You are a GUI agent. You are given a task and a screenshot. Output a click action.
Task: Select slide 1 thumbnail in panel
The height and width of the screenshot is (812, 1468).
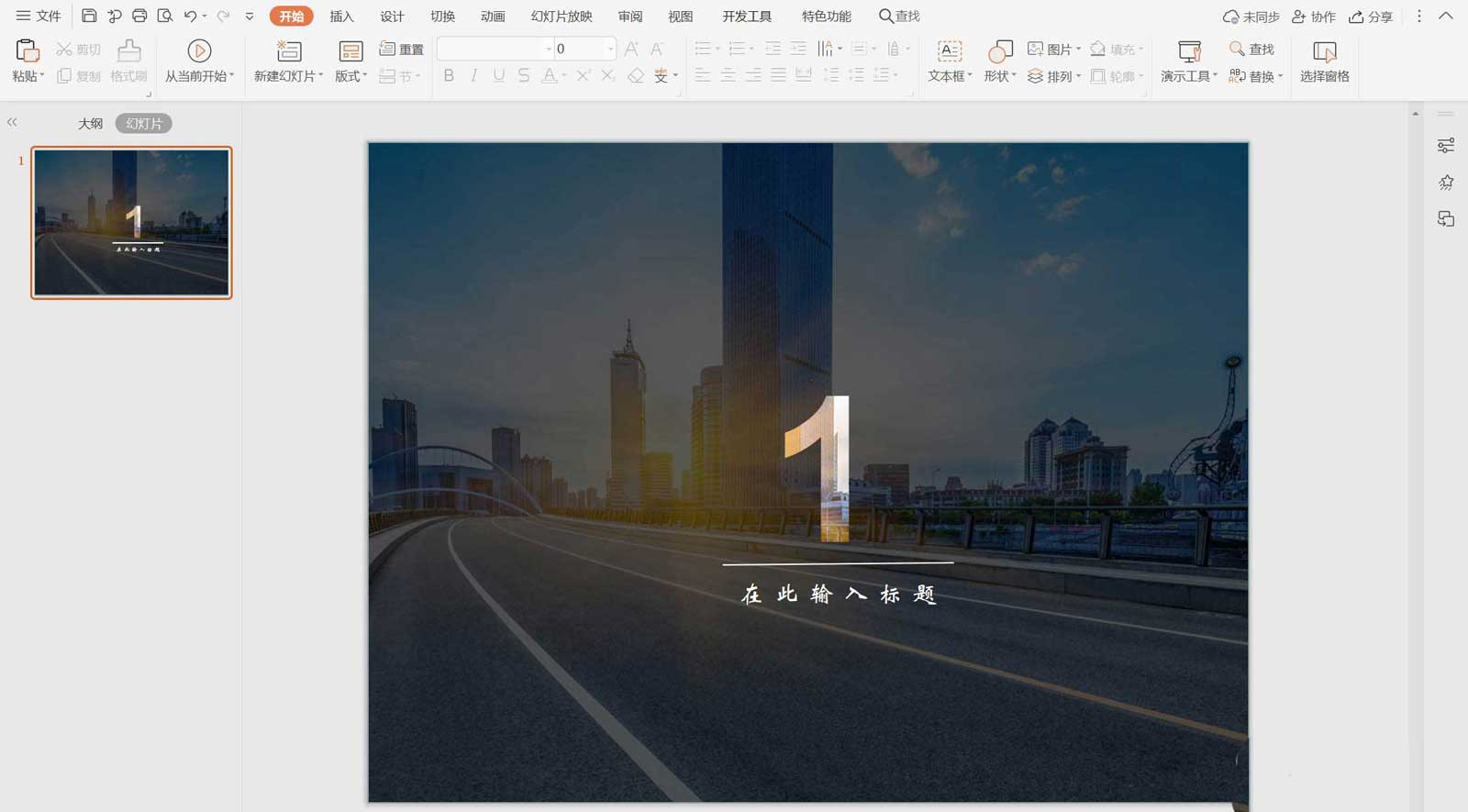coord(131,223)
